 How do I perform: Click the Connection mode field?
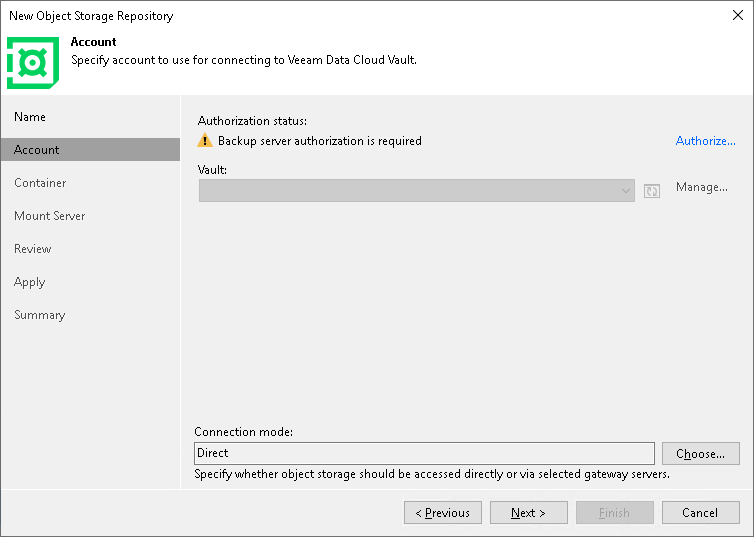tap(424, 453)
